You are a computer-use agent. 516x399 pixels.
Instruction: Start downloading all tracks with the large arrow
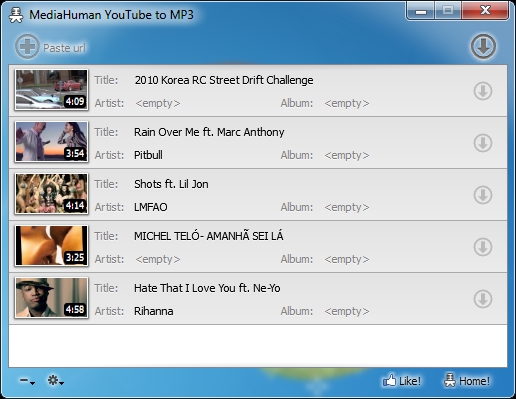pos(483,47)
